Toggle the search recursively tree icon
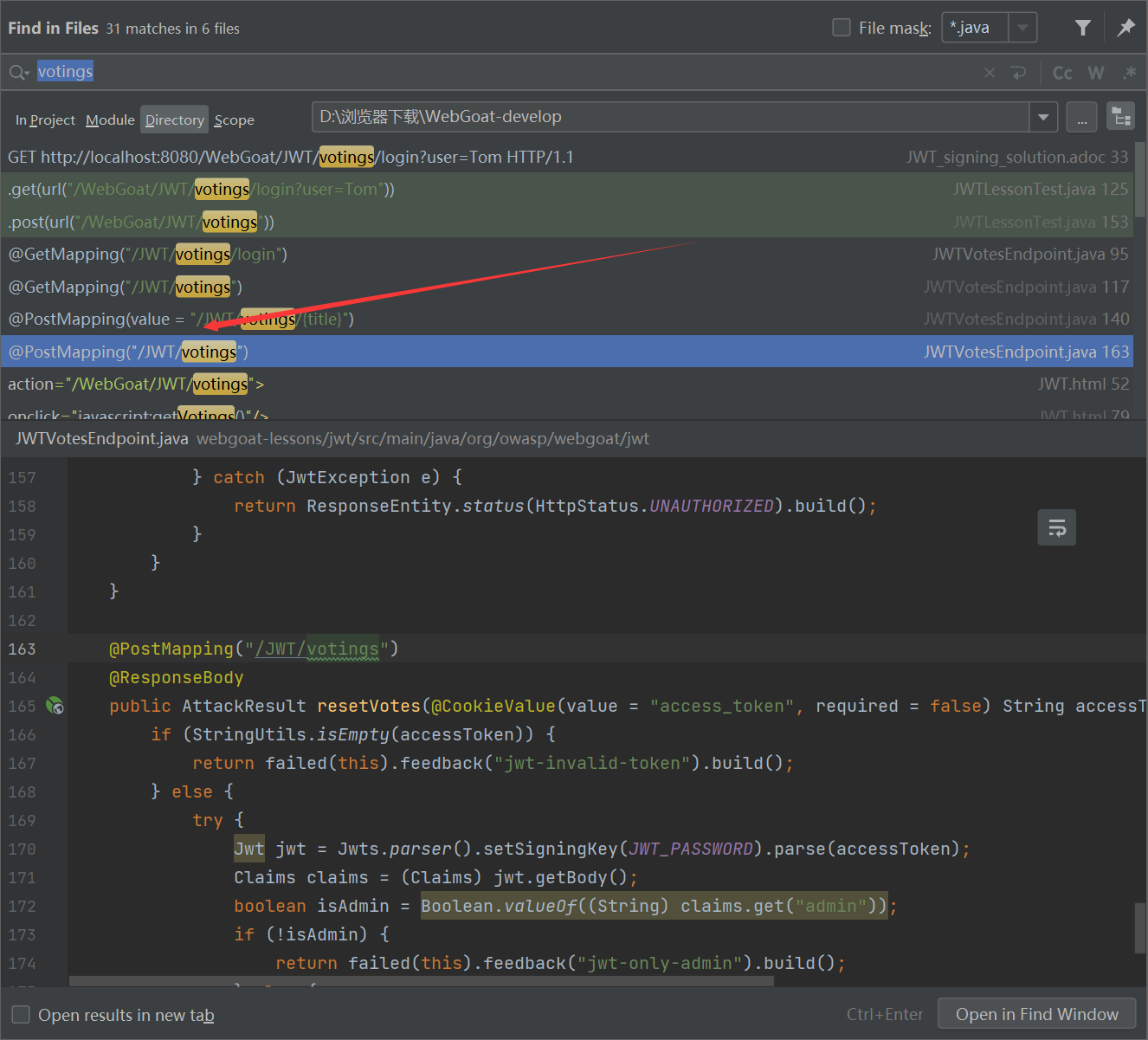The width and height of the screenshot is (1148, 1040). (x=1121, y=117)
